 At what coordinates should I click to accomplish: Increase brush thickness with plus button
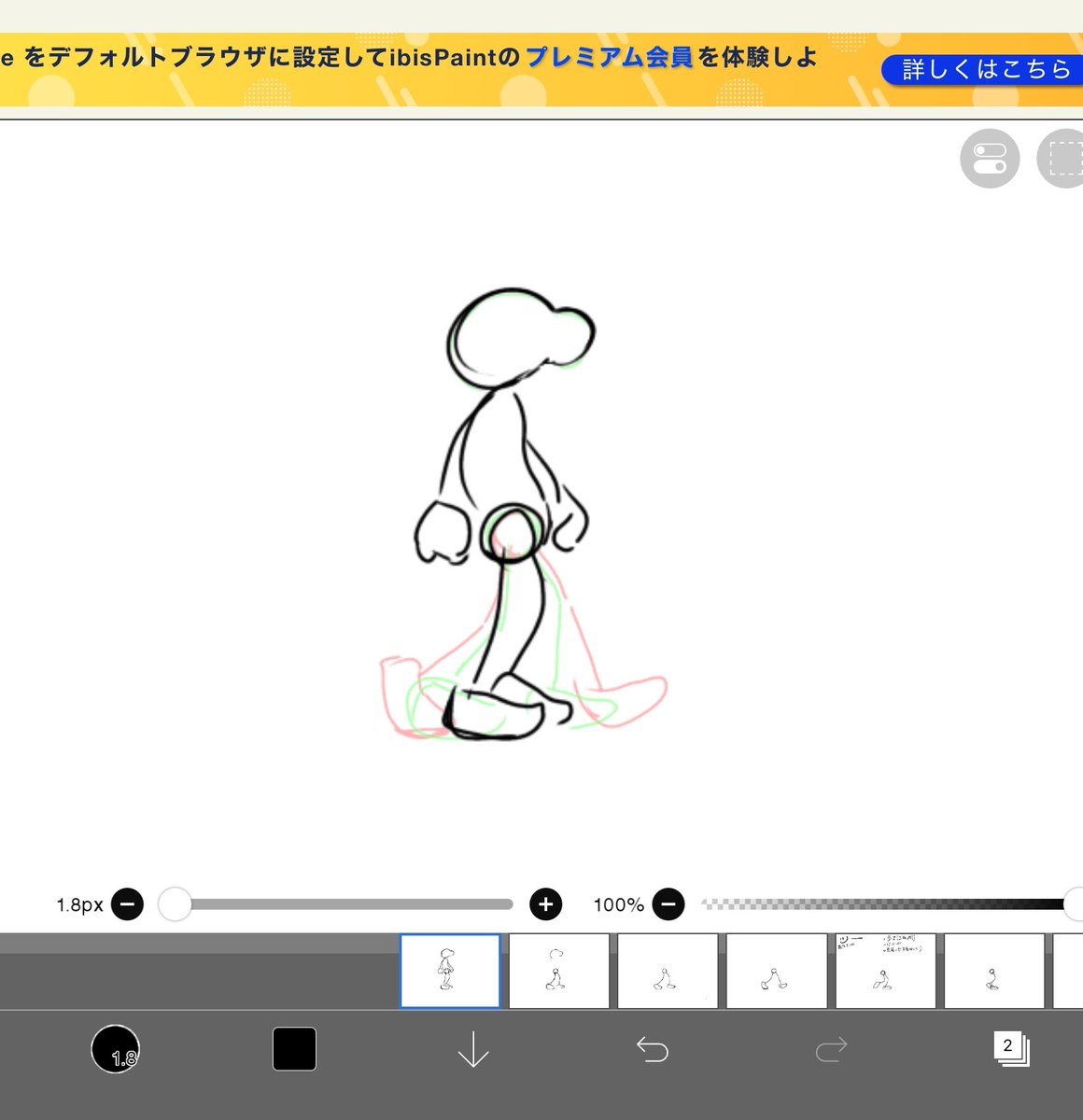tap(546, 903)
